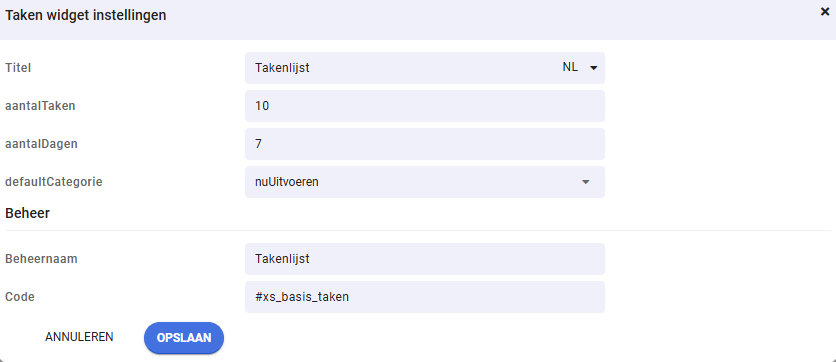
Task: Focus the aantalTaken field showing 10
Action: [x=425, y=106]
